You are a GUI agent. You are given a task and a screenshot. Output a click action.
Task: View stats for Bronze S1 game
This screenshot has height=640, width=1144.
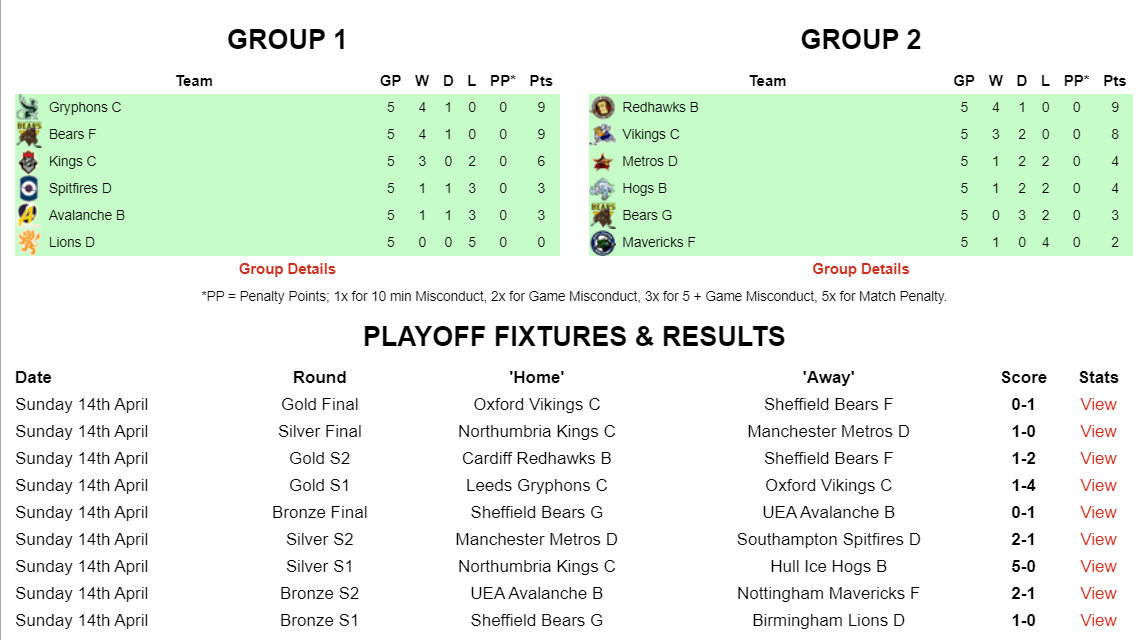(x=1098, y=620)
